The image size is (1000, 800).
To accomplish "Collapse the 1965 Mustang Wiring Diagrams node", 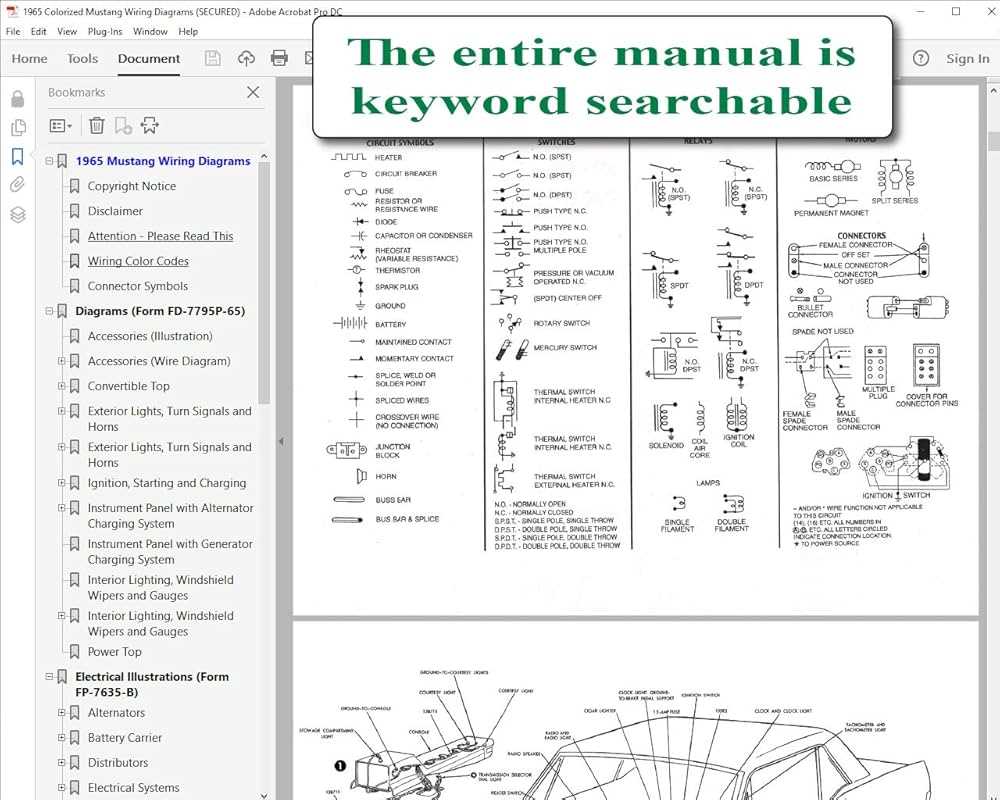I will (49, 161).
